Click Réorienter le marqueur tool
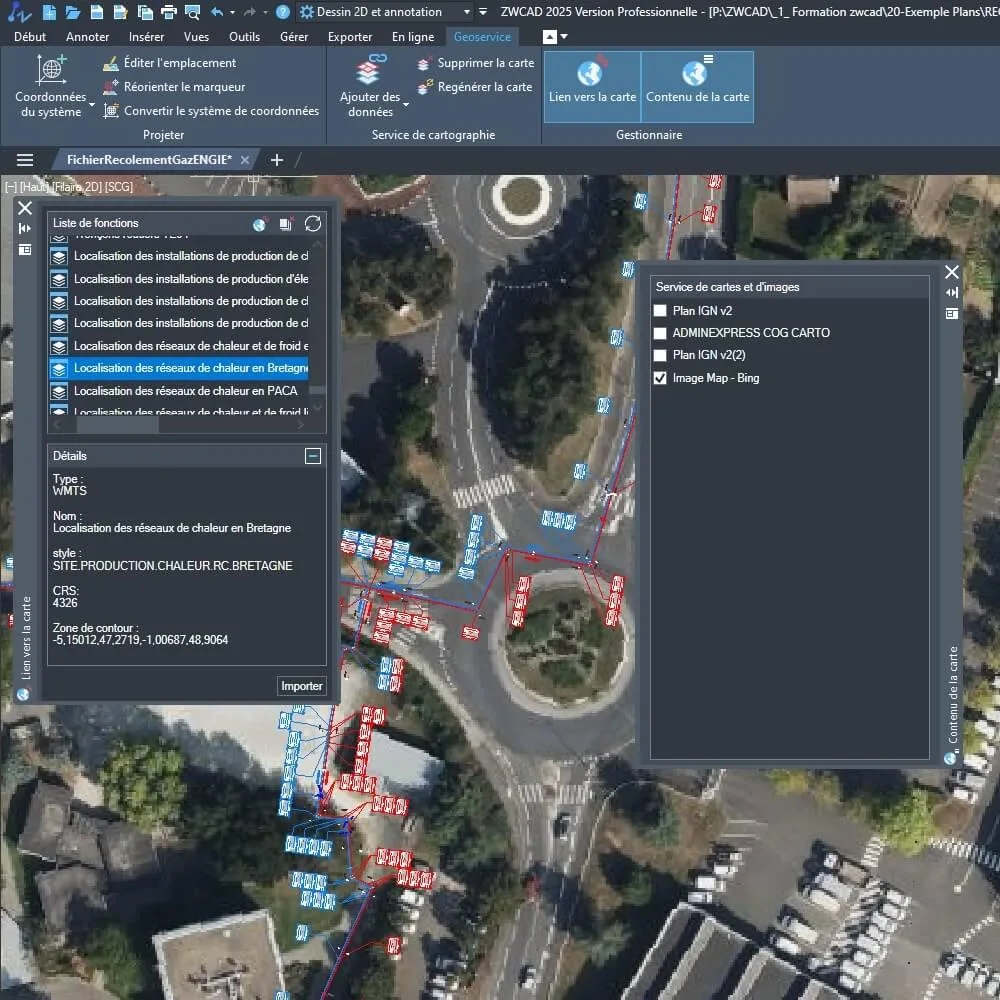The image size is (1000, 1000). 173,87
